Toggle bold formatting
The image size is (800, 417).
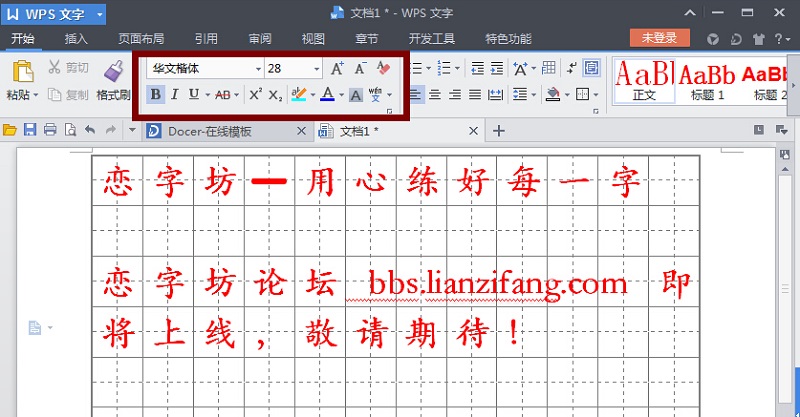[x=156, y=94]
